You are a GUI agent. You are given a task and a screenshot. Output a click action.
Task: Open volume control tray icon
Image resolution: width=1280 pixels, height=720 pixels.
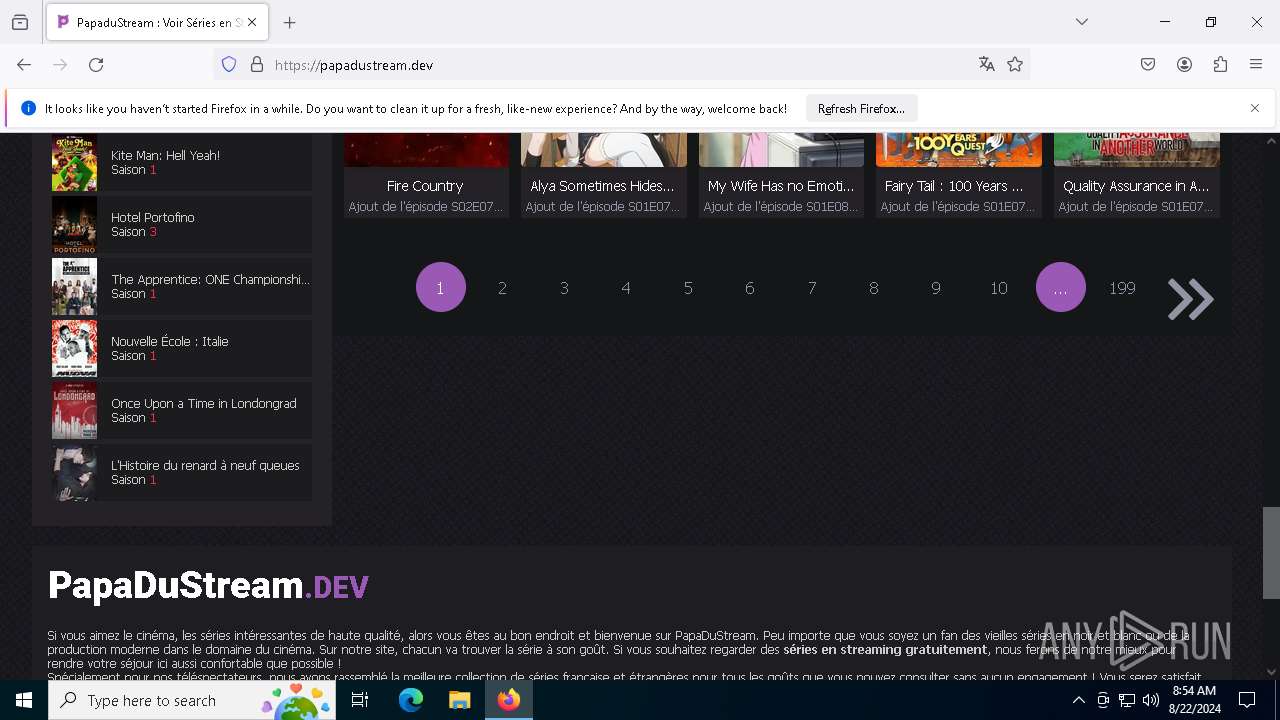click(1151, 700)
